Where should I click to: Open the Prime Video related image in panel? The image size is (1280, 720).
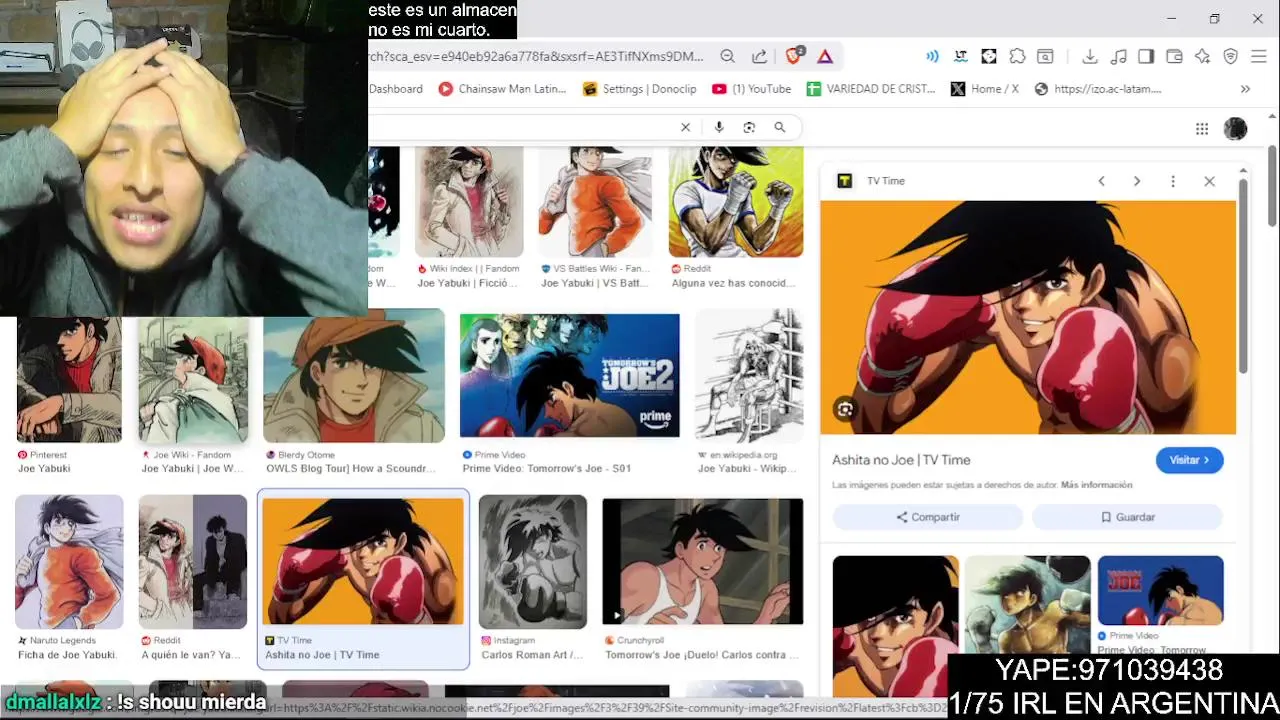[1160, 591]
